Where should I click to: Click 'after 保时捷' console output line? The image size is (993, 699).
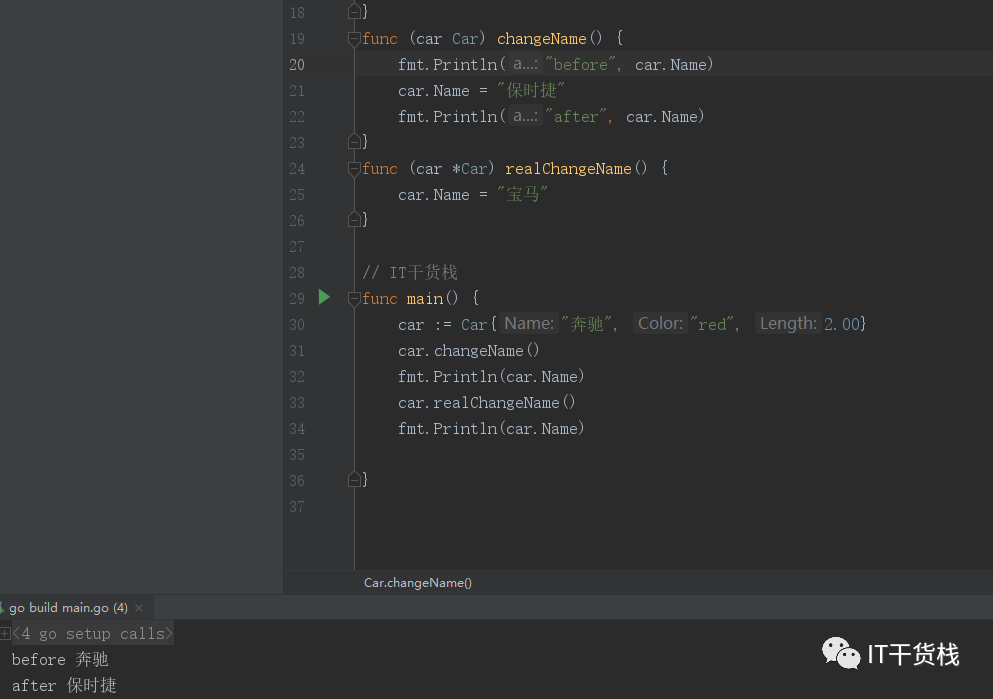(x=64, y=685)
